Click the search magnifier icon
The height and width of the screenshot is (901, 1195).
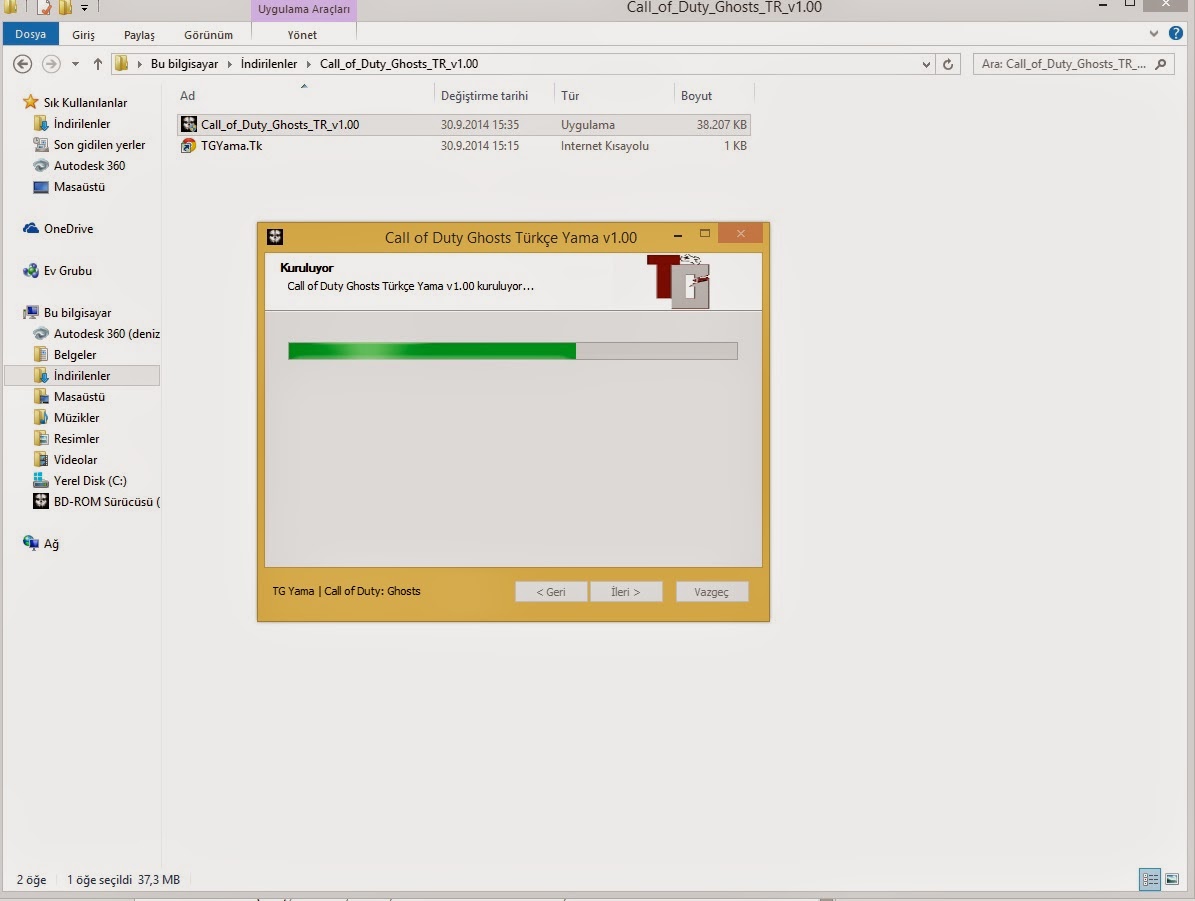[x=1161, y=64]
